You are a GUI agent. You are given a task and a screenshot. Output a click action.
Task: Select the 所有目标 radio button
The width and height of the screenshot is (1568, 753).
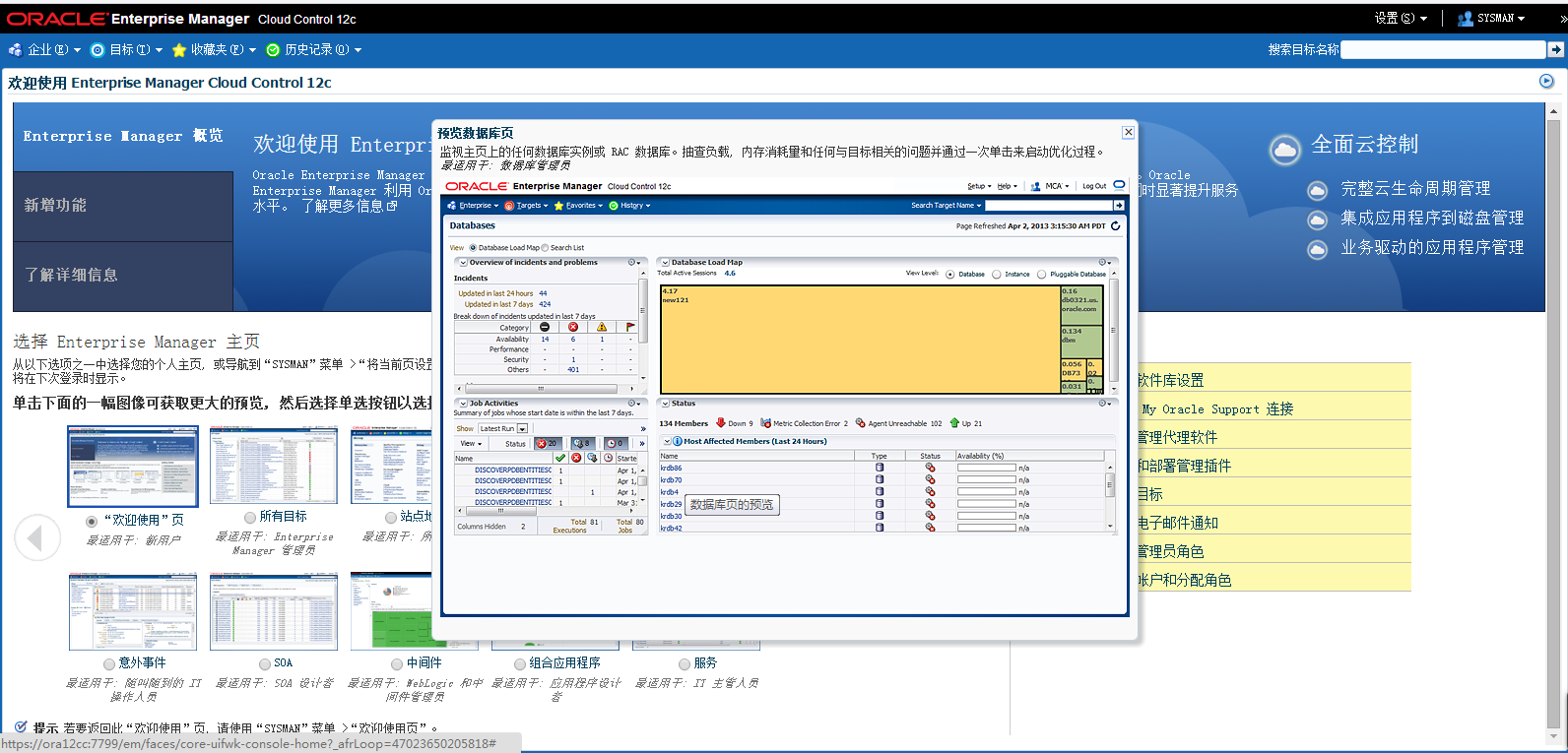250,517
